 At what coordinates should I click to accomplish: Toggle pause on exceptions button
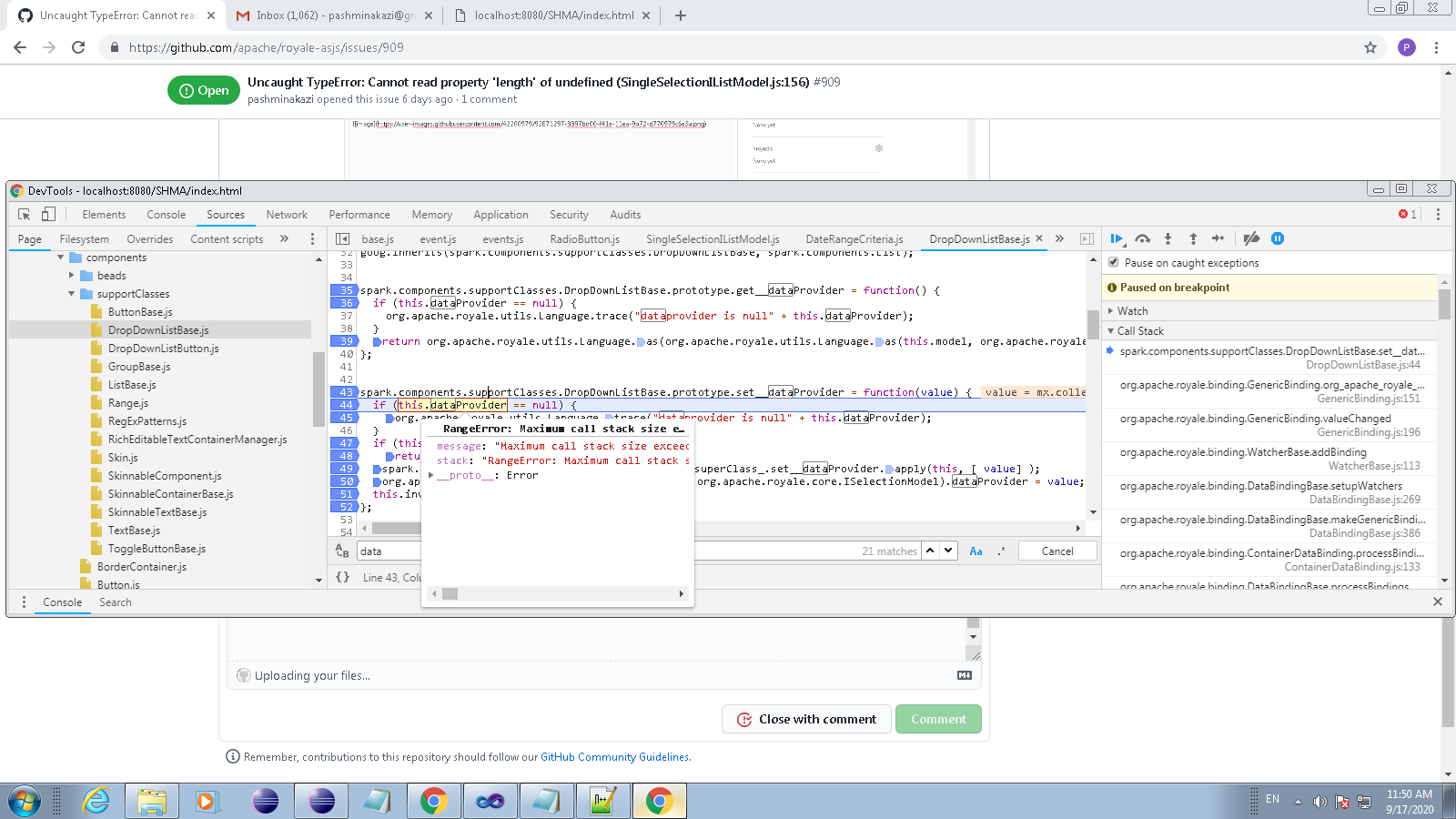1278,238
